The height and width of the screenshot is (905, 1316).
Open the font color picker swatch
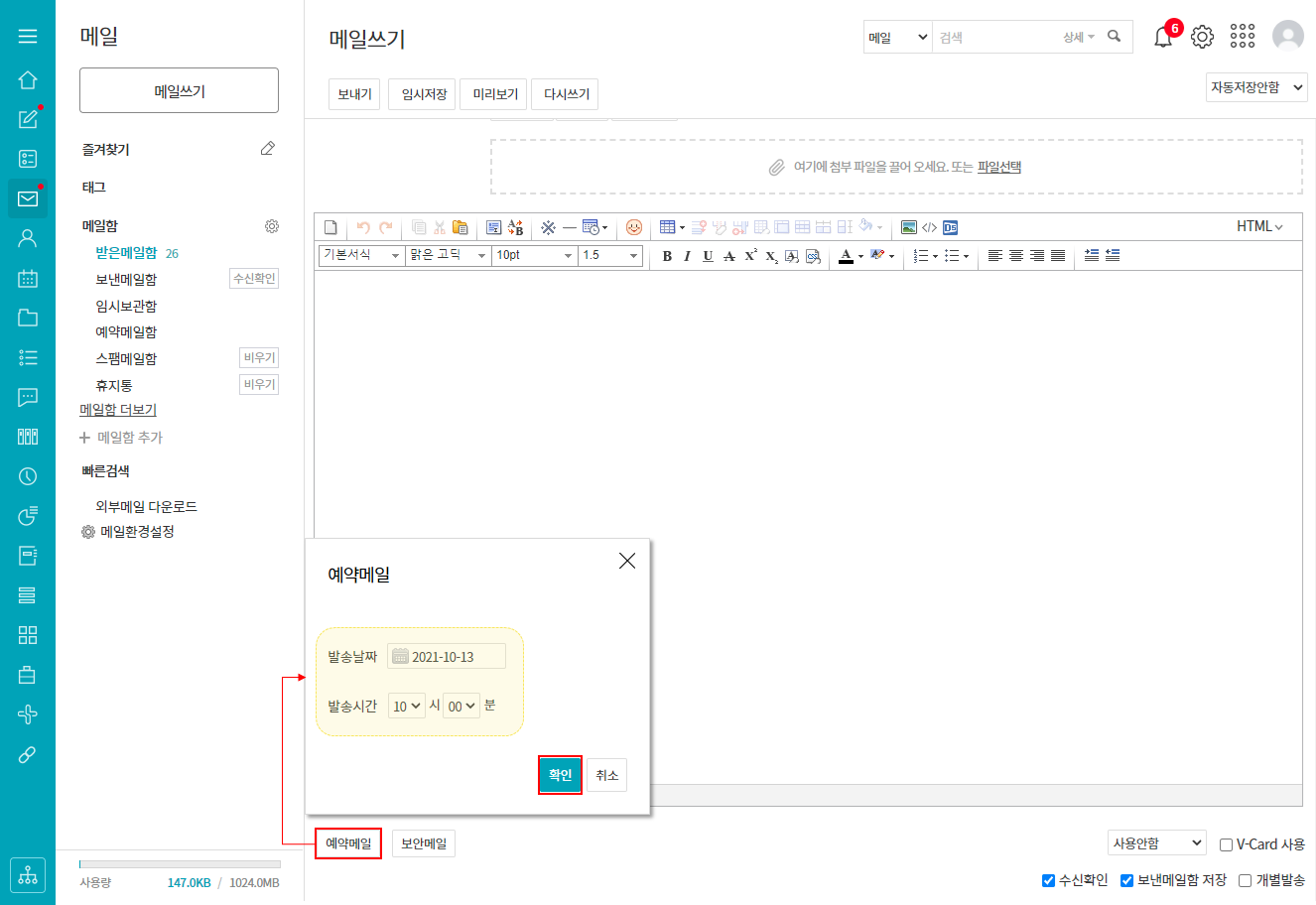846,256
